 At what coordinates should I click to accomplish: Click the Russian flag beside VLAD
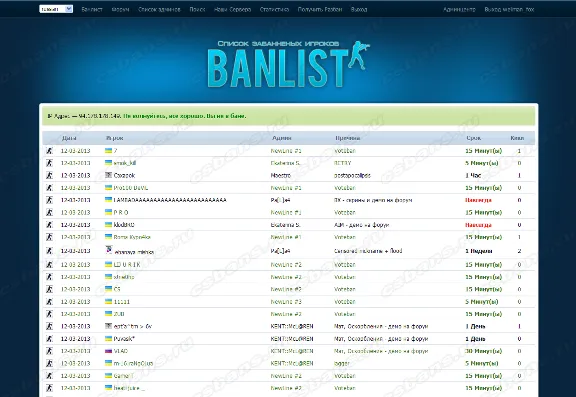[x=108, y=351]
